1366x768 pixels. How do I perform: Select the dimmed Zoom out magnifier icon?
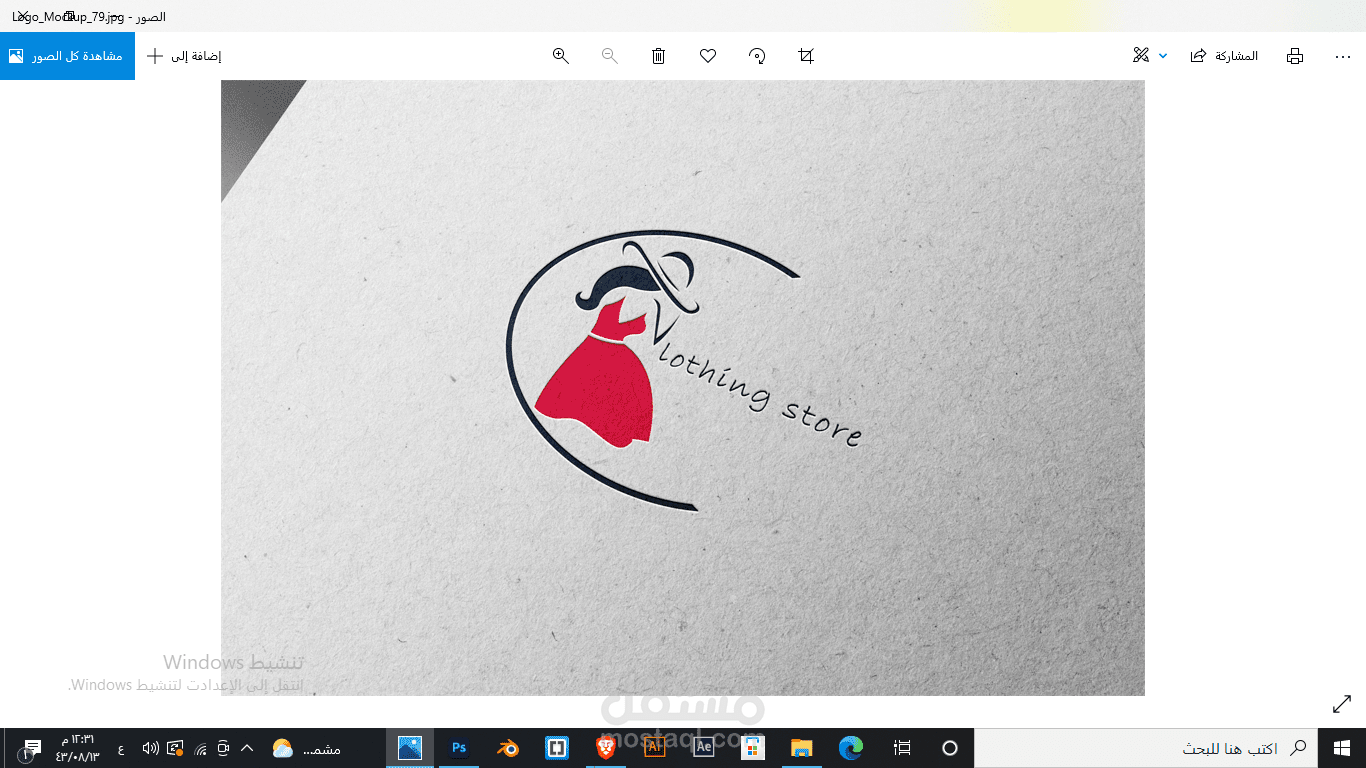(608, 56)
